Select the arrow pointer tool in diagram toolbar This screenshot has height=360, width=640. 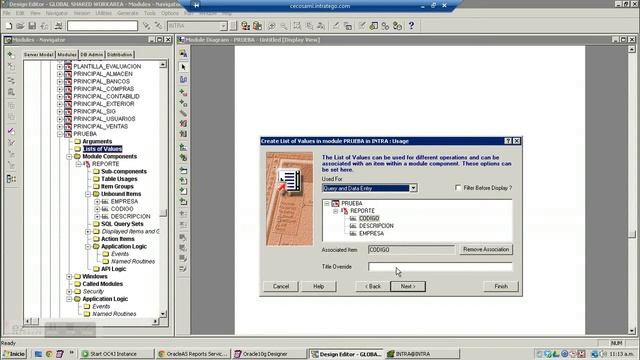click(x=183, y=67)
